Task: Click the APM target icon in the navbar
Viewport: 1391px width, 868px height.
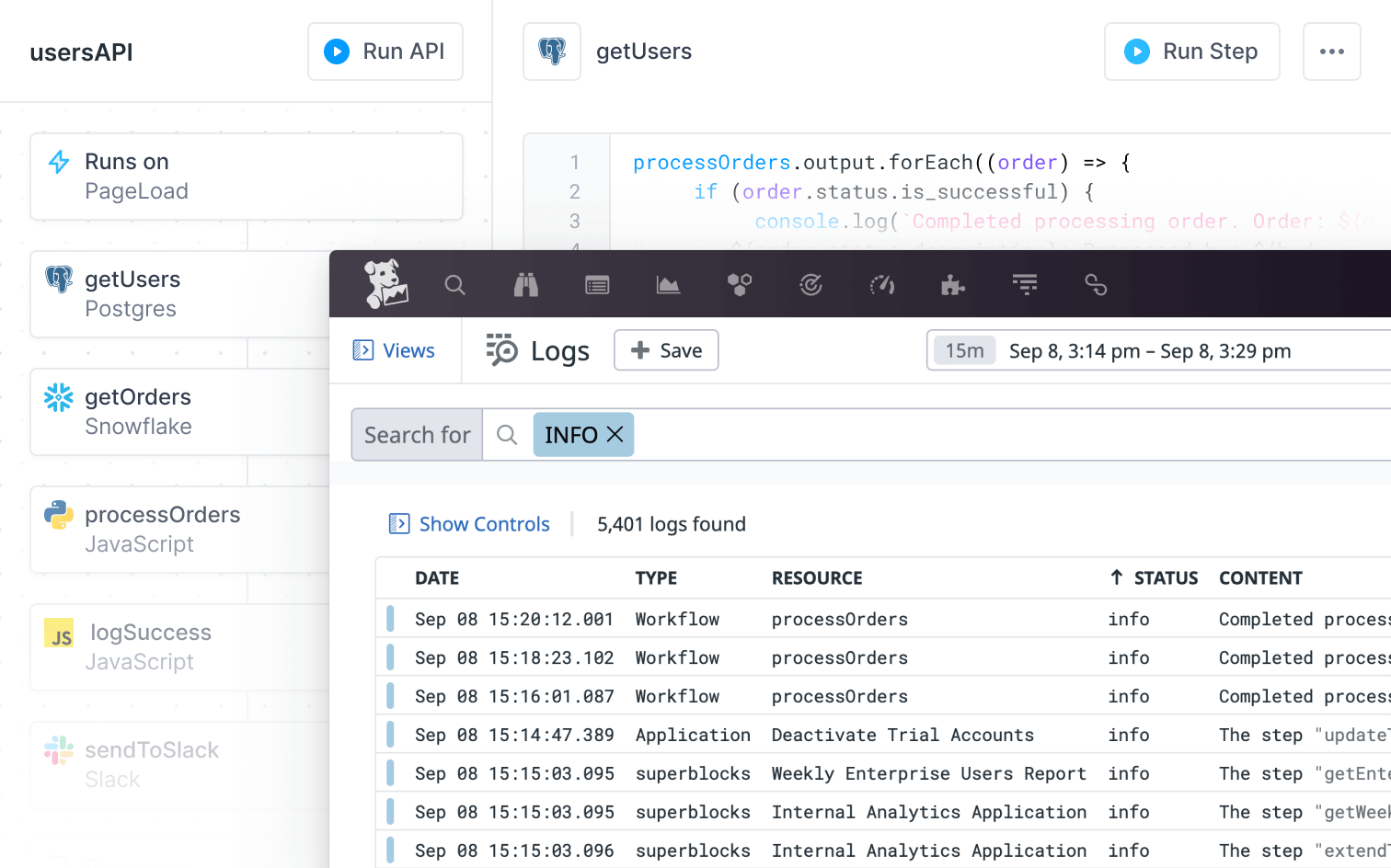Action: 810,285
